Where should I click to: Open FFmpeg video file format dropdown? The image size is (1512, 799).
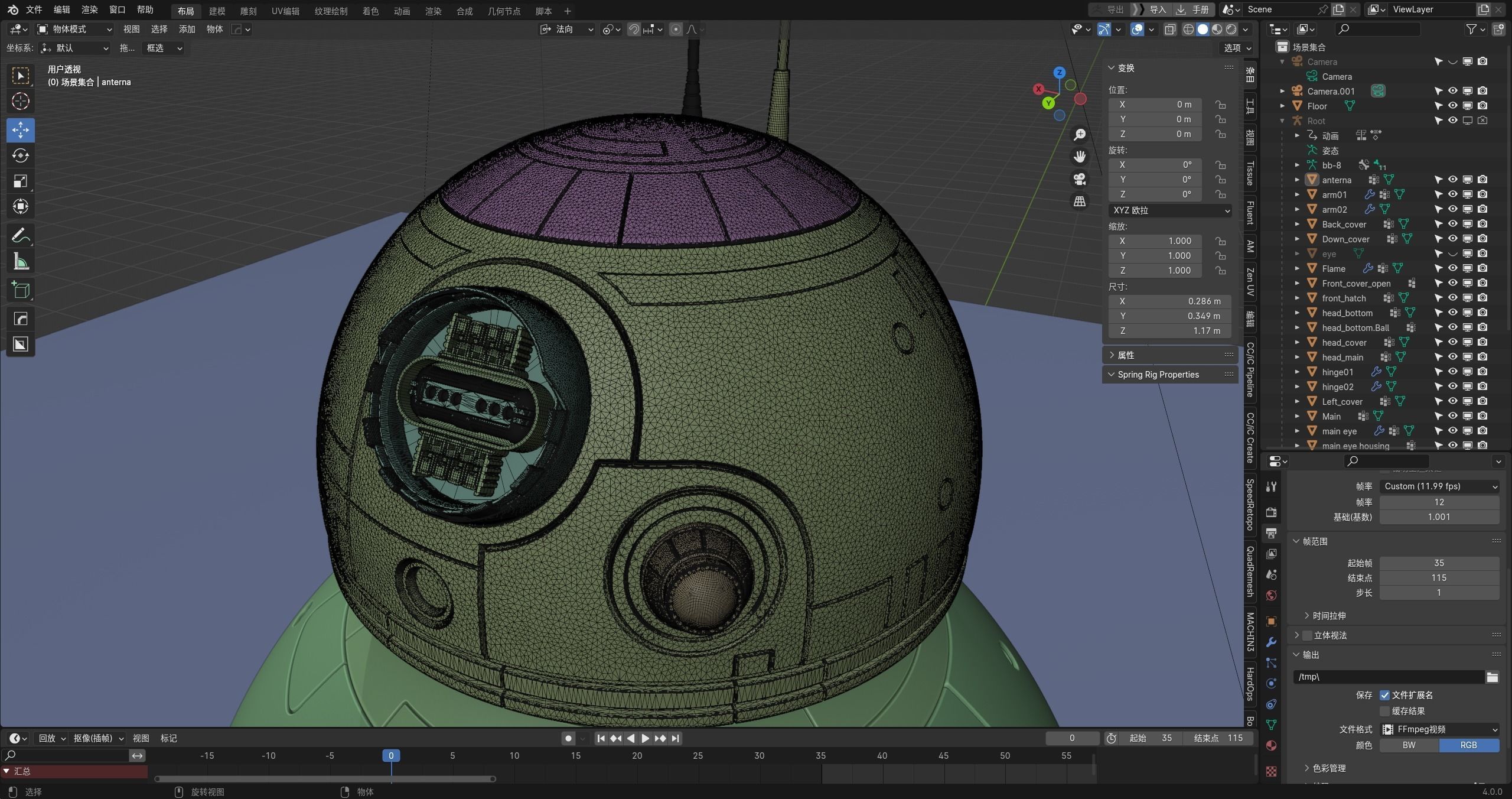pos(1439,729)
